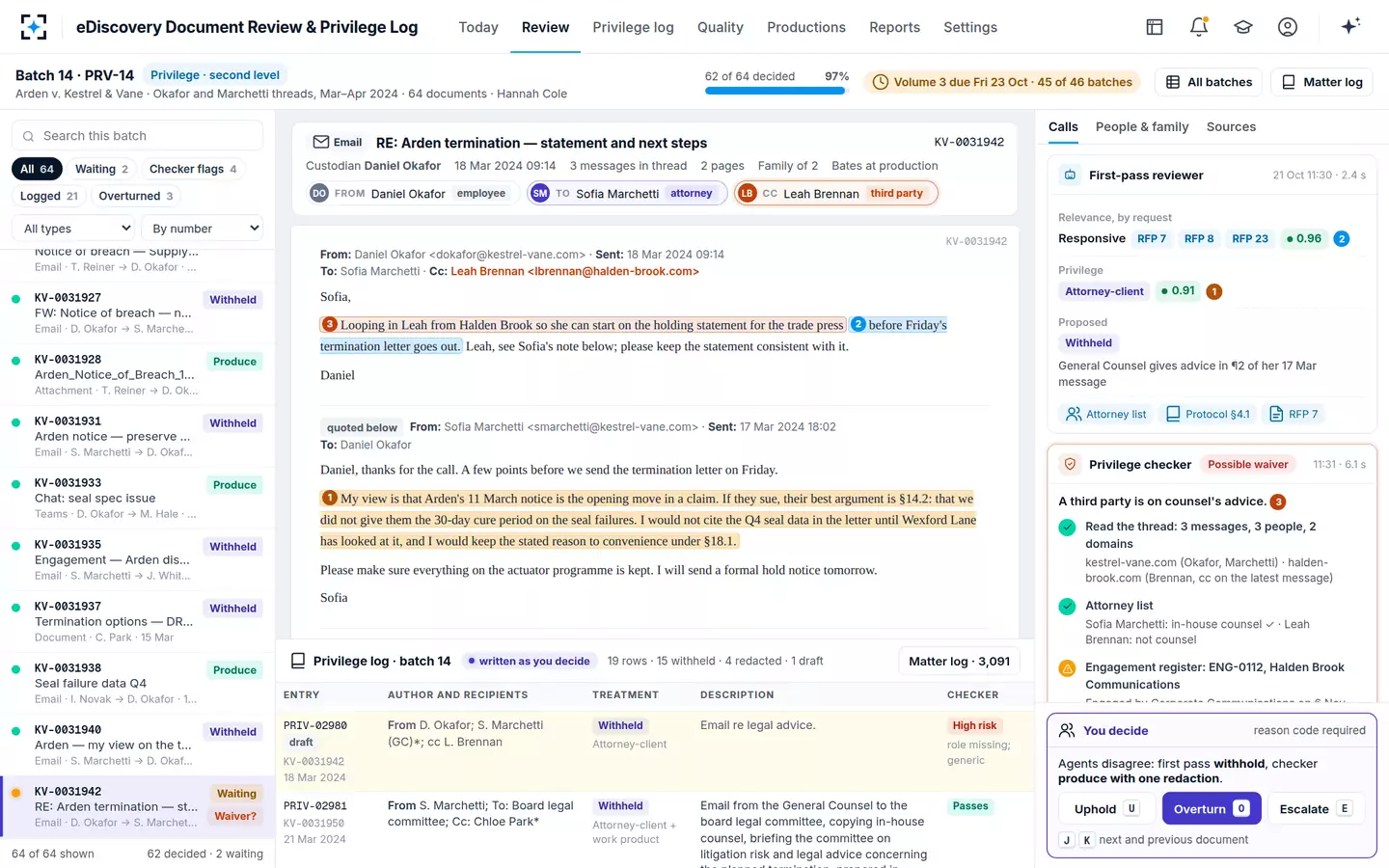Open the user profile icon
The width and height of the screenshot is (1389, 868).
[1288, 27]
